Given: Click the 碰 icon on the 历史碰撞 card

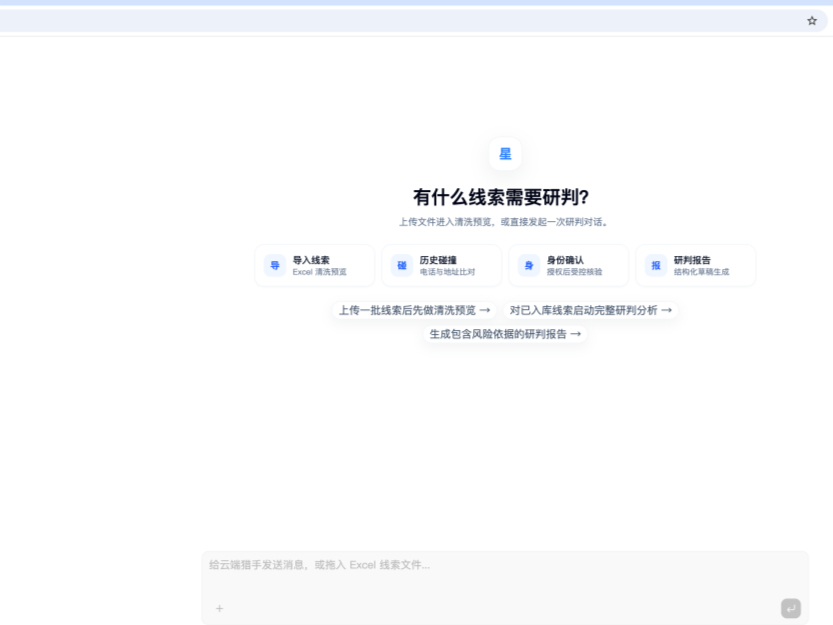Looking at the screenshot, I should [x=402, y=265].
